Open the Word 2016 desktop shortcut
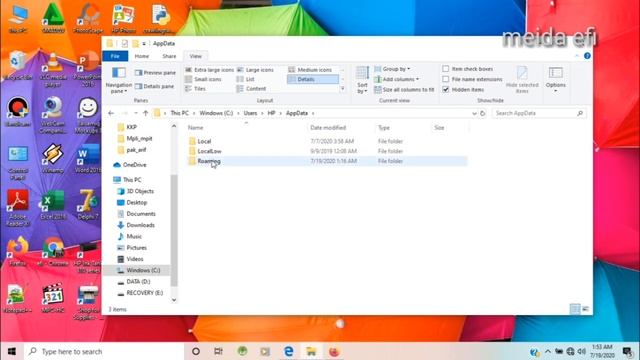This screenshot has width=640, height=360. point(88,158)
